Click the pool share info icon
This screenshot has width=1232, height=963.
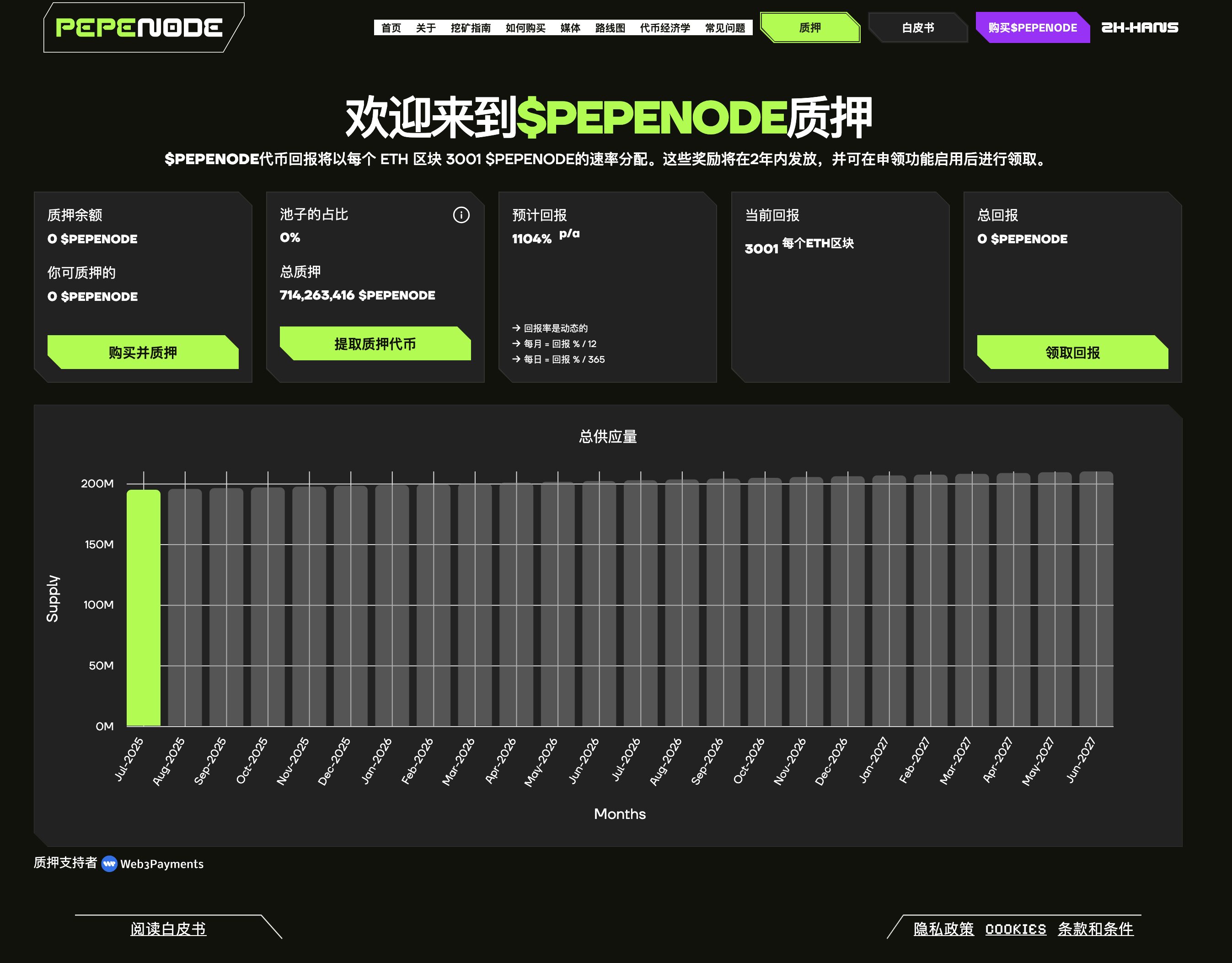tap(461, 215)
